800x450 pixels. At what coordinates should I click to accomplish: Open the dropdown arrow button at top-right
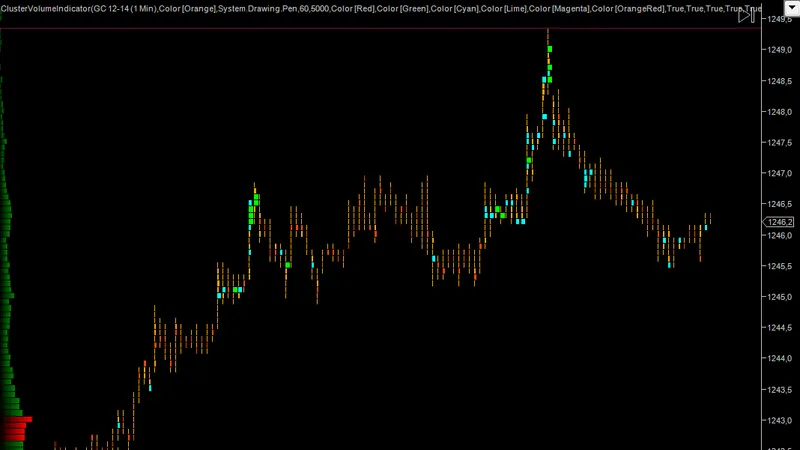(791, 8)
